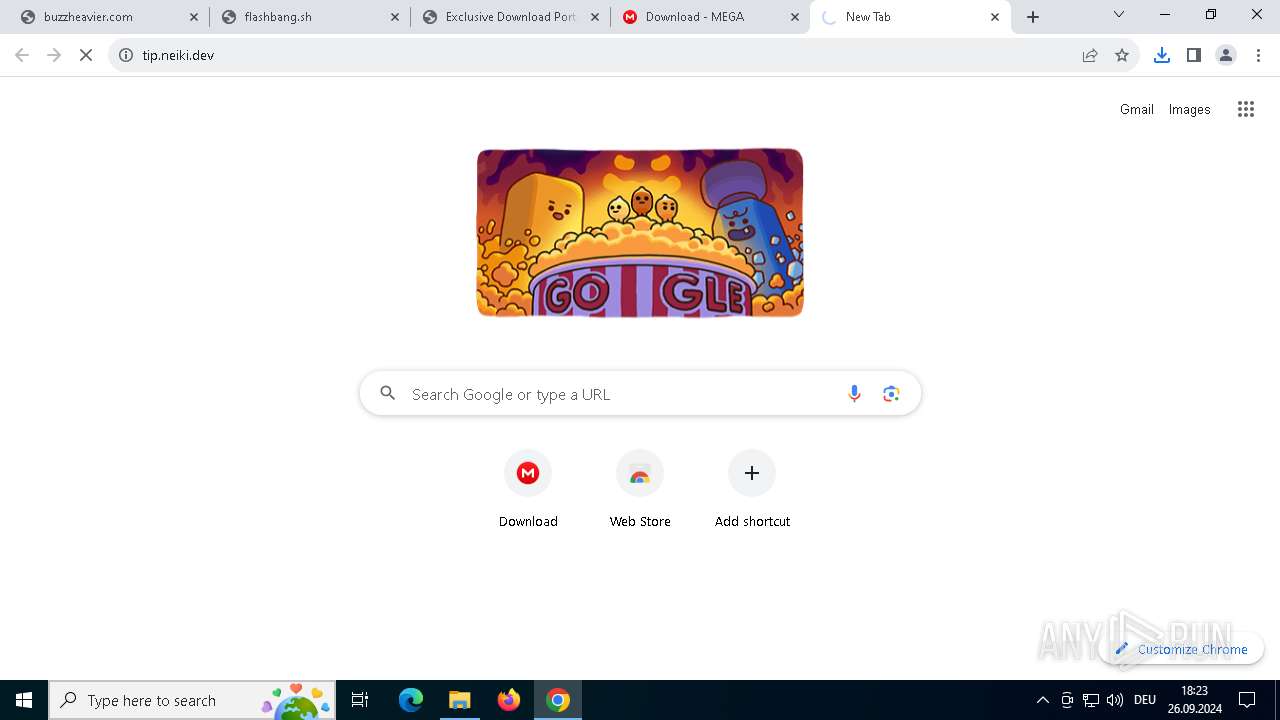Switch DEU keyboard language
Viewport: 1280px width, 720px height.
point(1145,700)
